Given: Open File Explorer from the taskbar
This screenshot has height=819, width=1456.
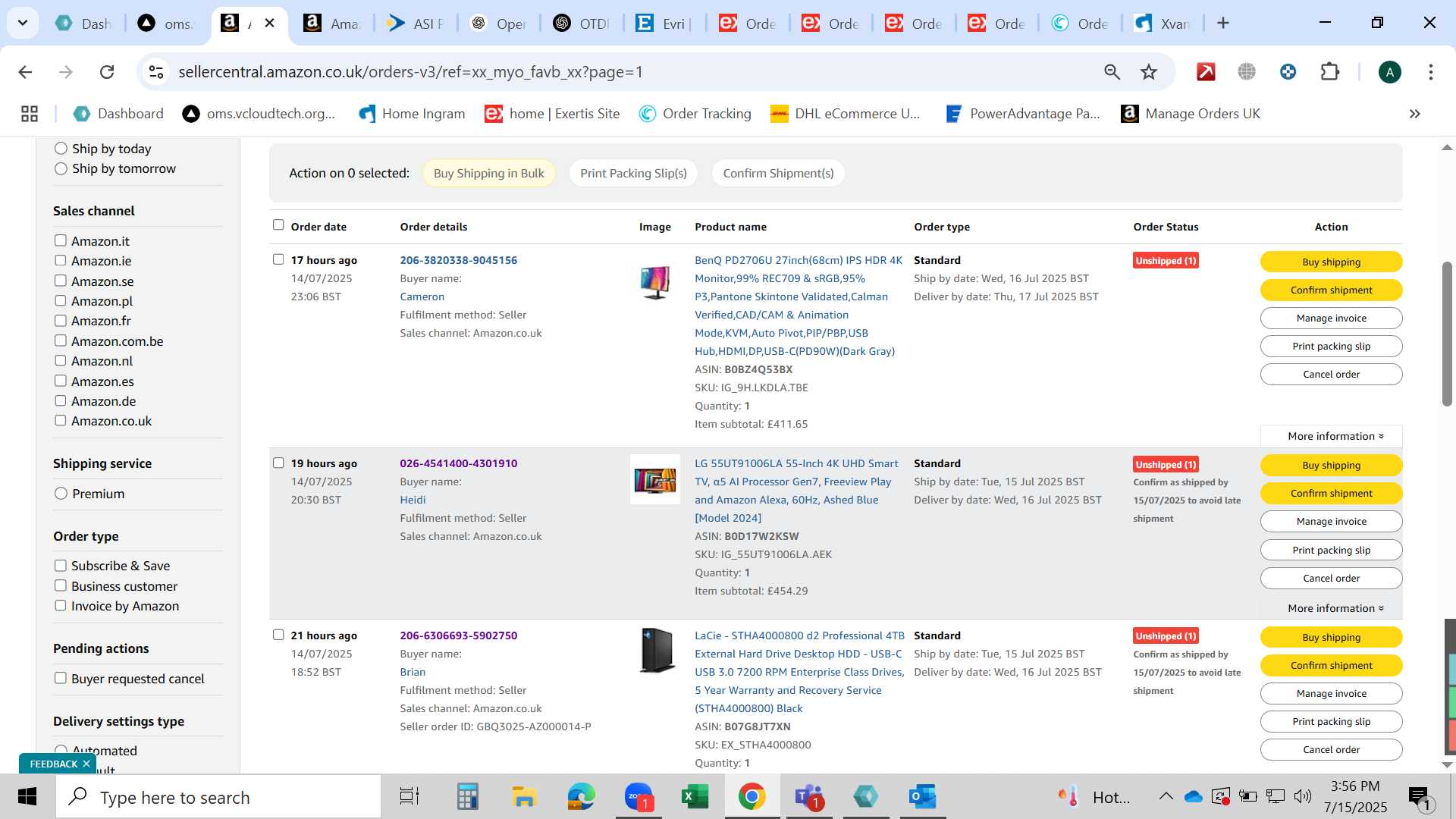Looking at the screenshot, I should [524, 797].
